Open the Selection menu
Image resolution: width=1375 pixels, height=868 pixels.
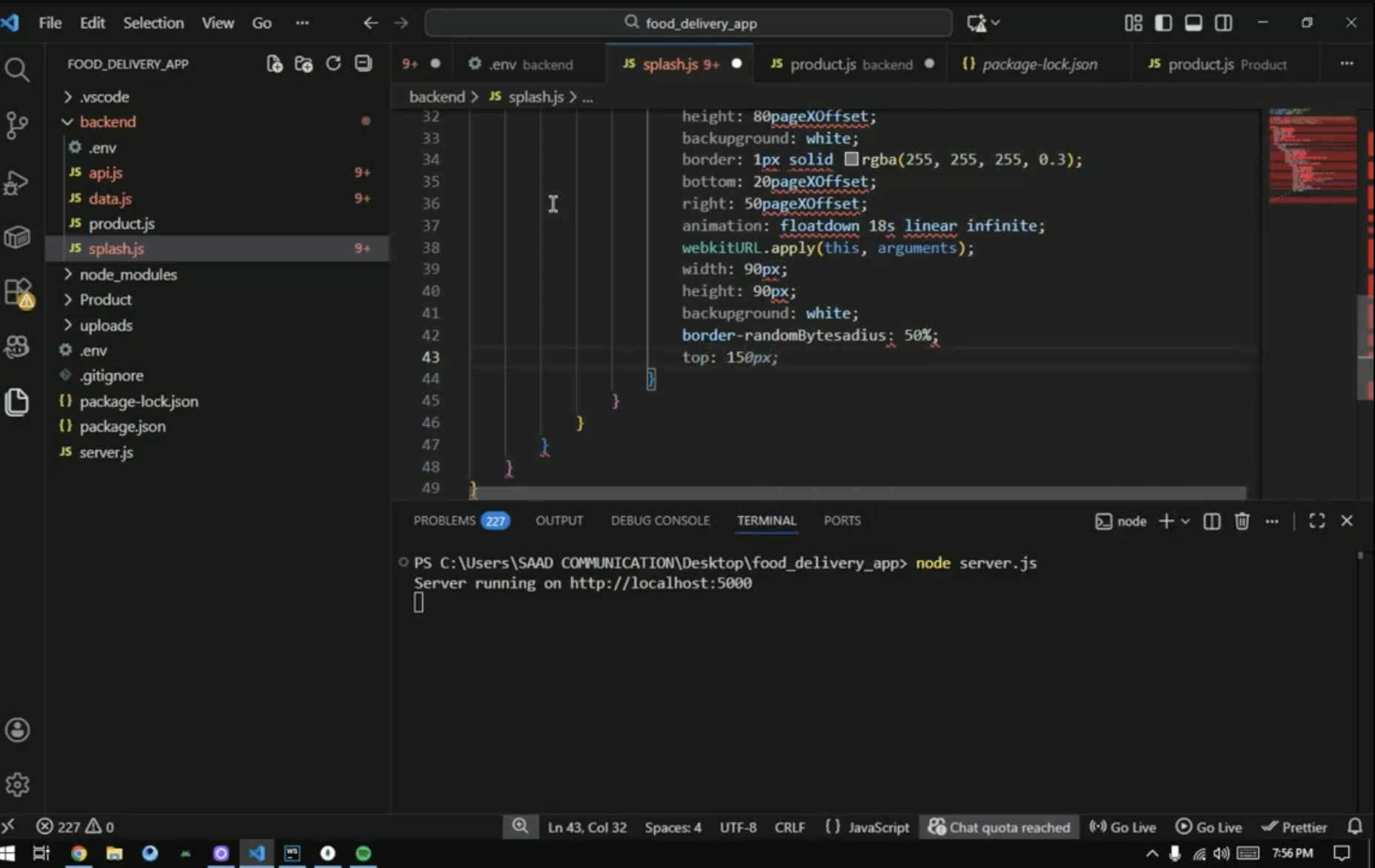tap(153, 23)
